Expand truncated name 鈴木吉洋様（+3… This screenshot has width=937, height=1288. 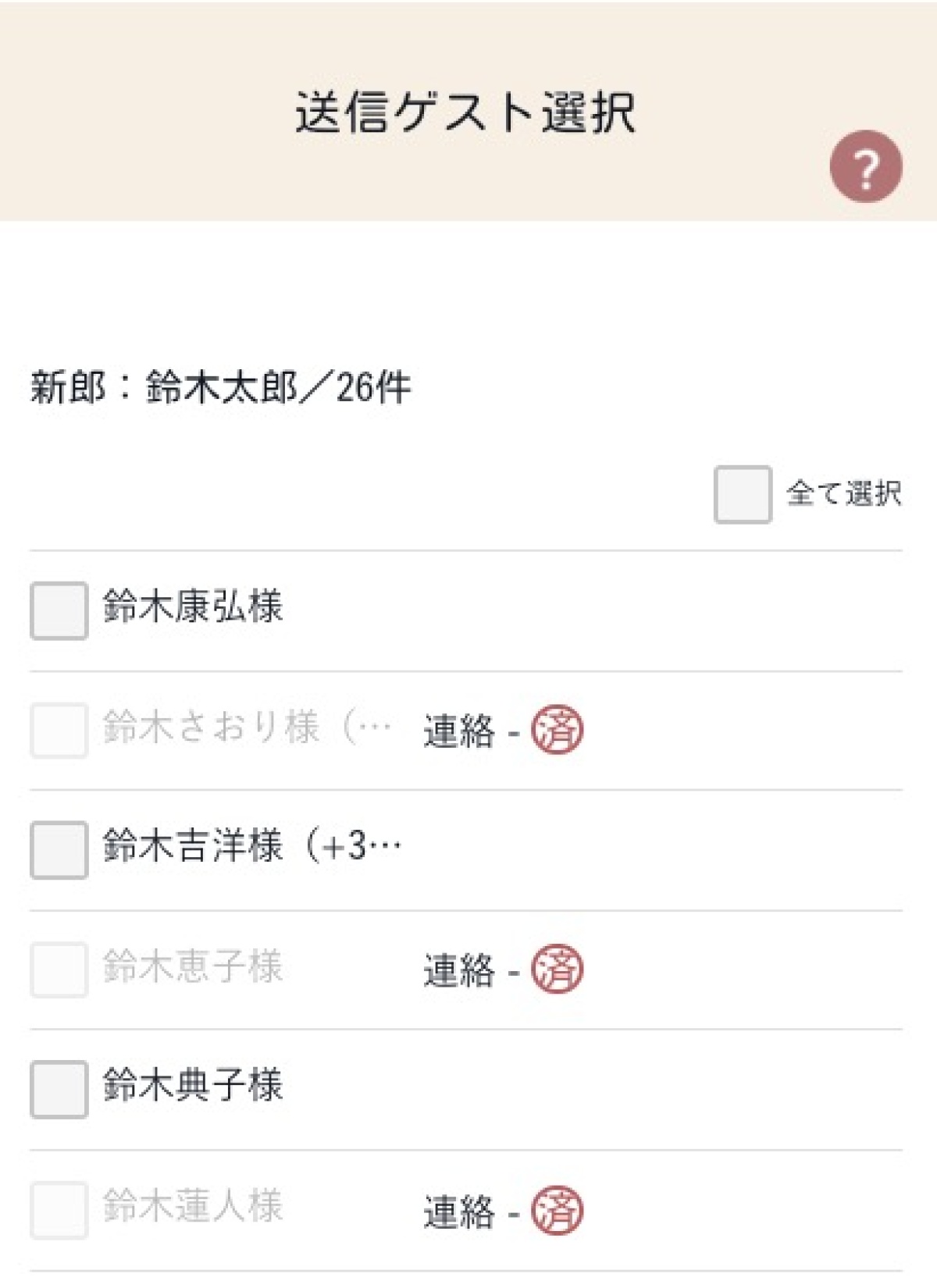[252, 845]
